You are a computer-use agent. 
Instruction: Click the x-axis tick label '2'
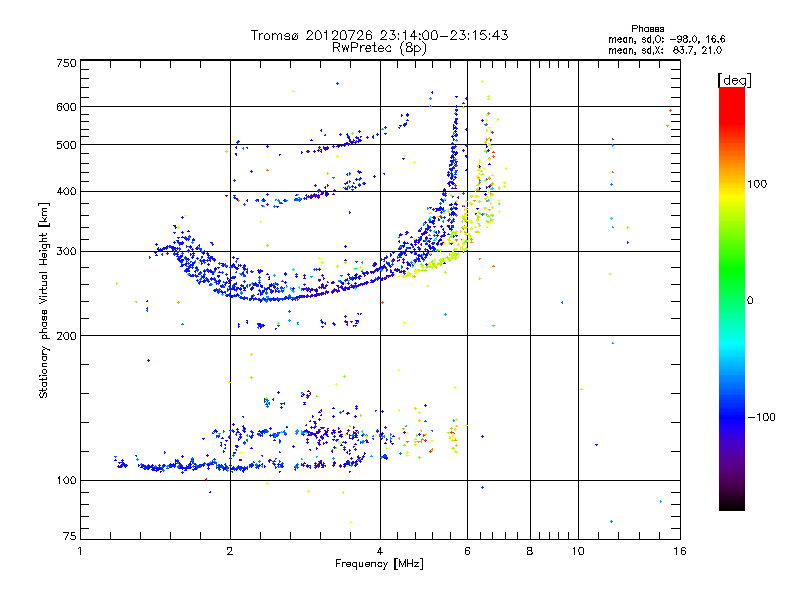[230, 551]
